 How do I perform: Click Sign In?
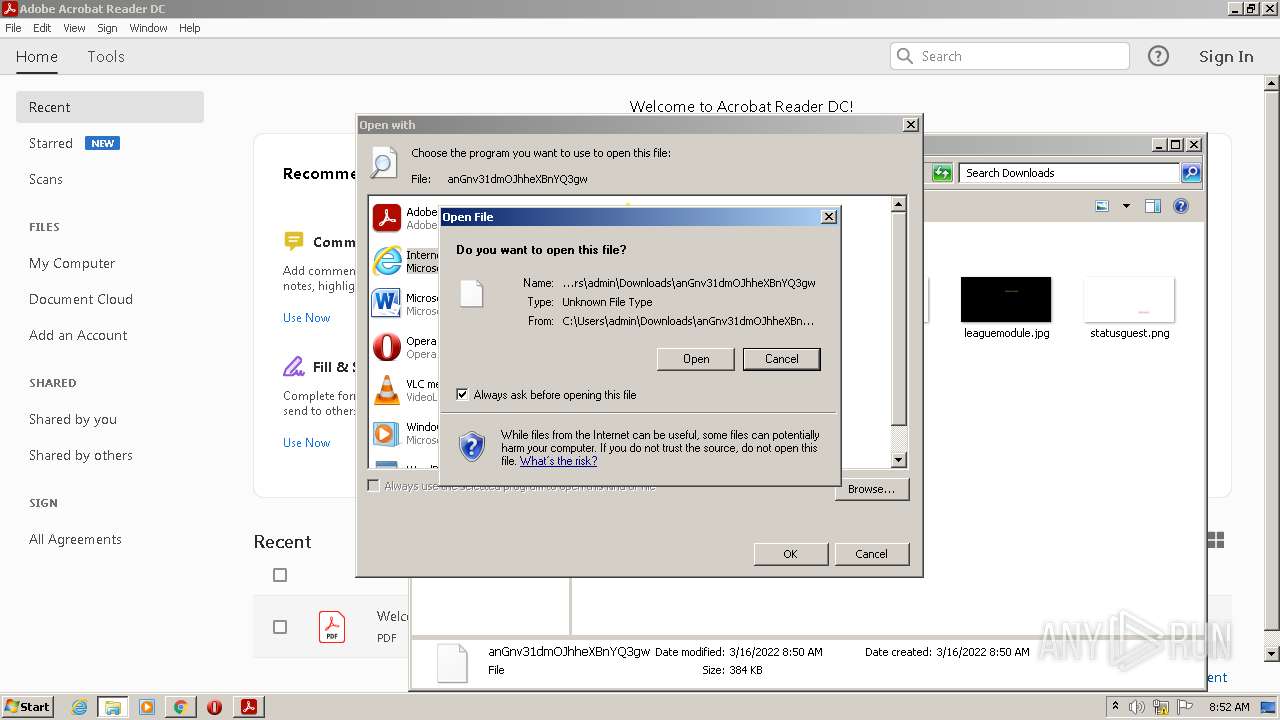(x=1226, y=57)
